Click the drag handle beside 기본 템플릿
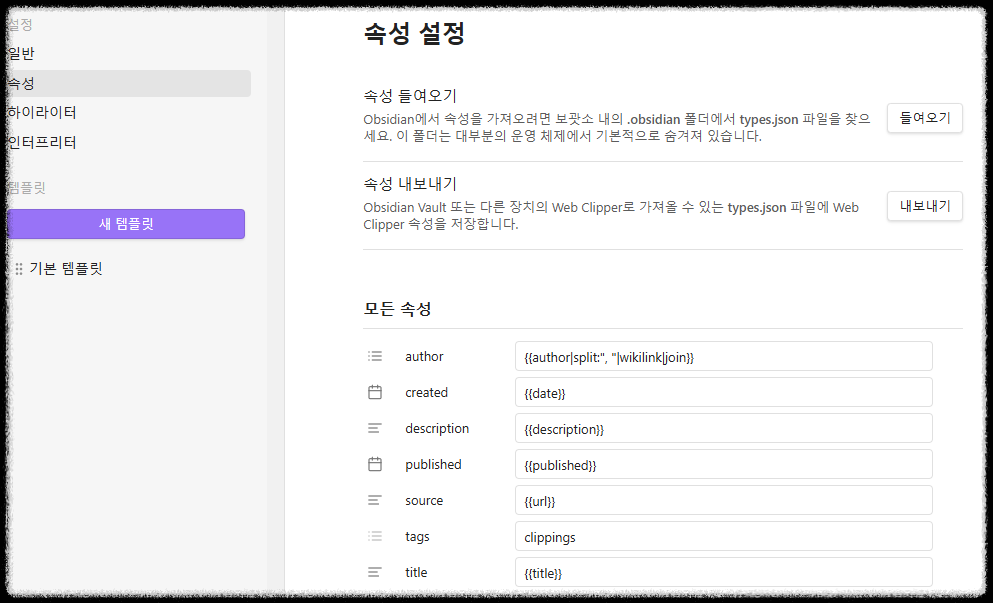 (x=18, y=268)
